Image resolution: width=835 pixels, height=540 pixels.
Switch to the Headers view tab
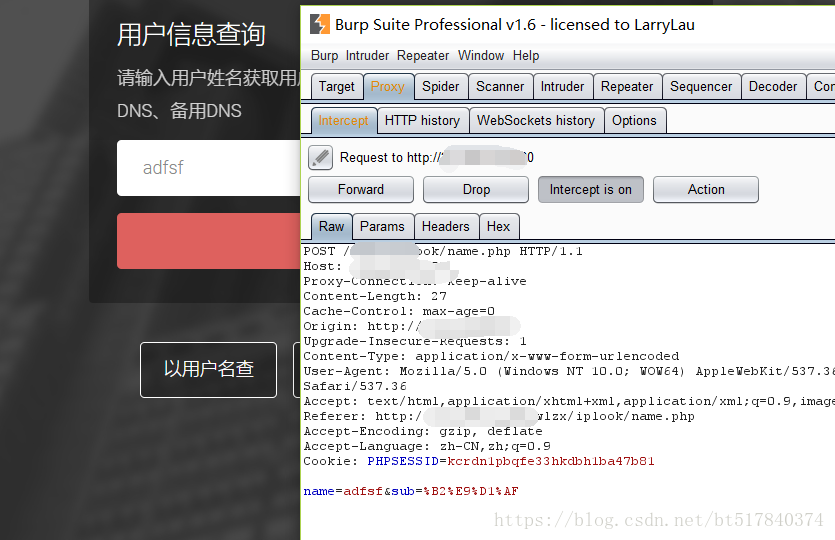(446, 226)
